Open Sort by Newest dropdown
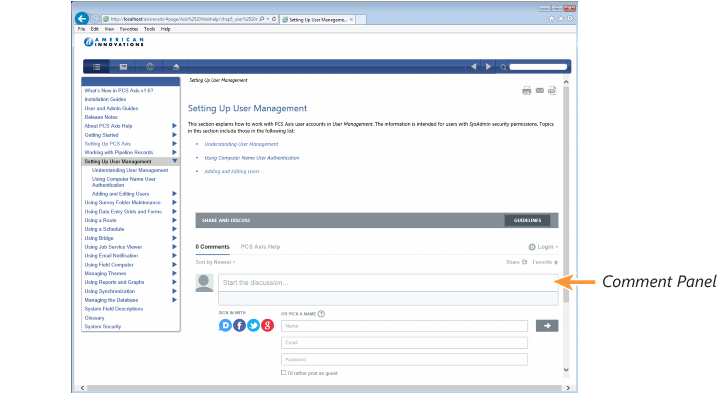The width and height of the screenshot is (722, 393). (215, 262)
